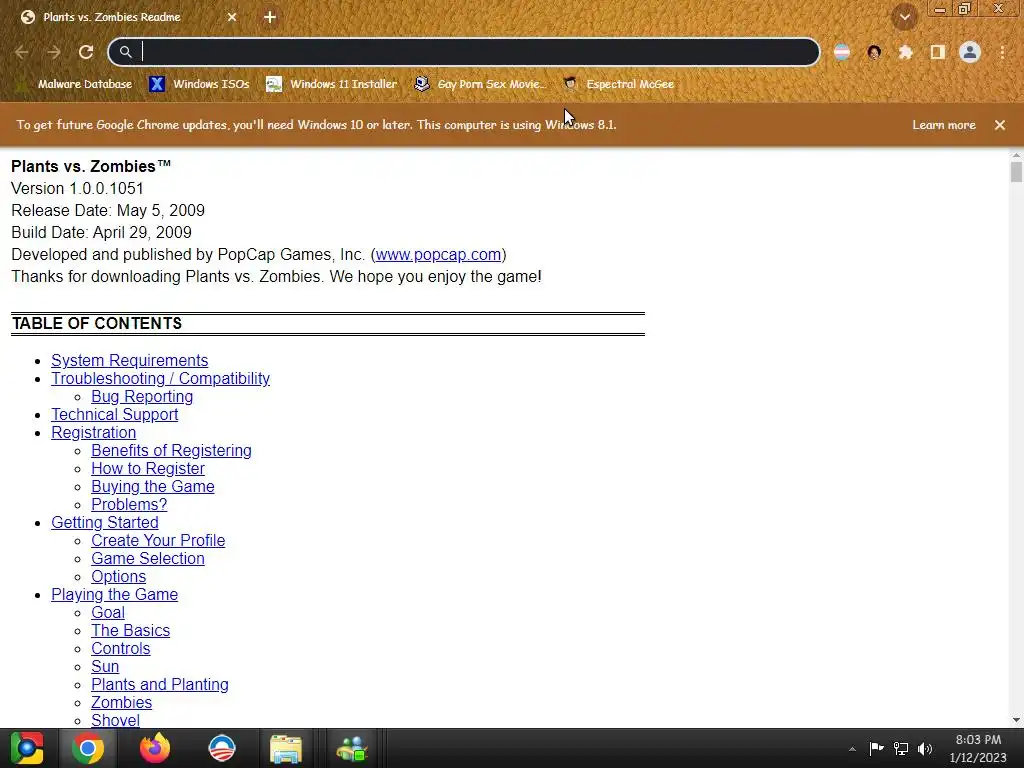Jump to Getting Started section
Image resolution: width=1024 pixels, height=768 pixels.
[104, 522]
